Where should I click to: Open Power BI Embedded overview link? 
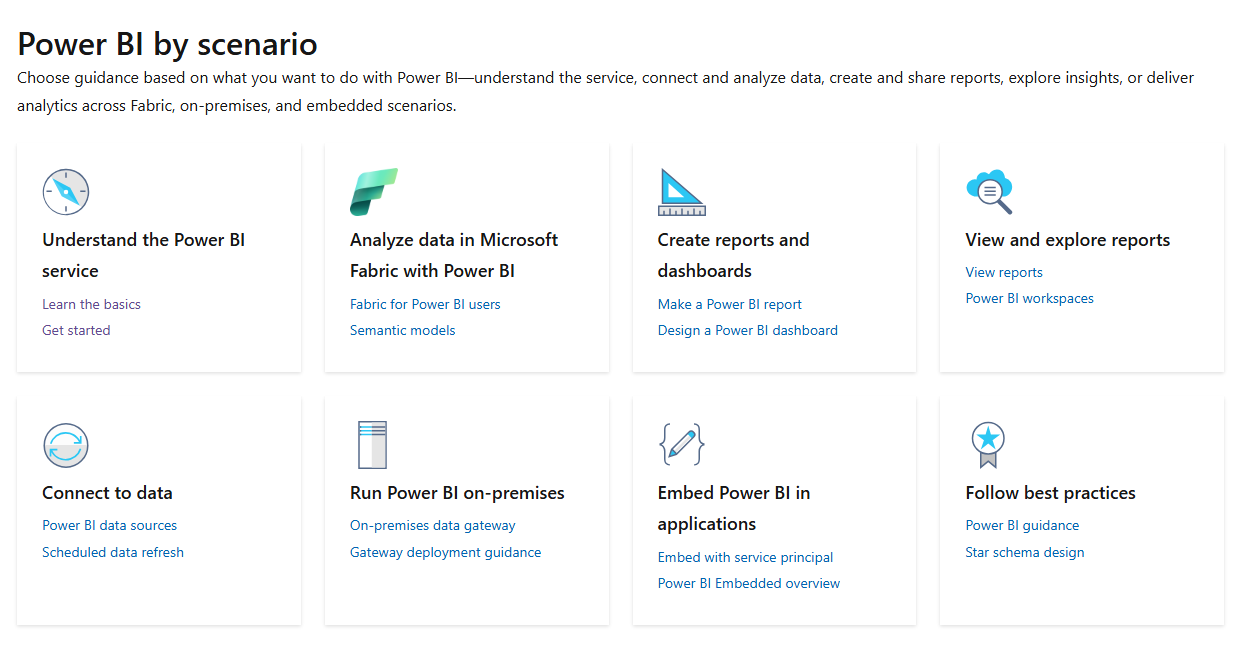pyautogui.click(x=749, y=583)
